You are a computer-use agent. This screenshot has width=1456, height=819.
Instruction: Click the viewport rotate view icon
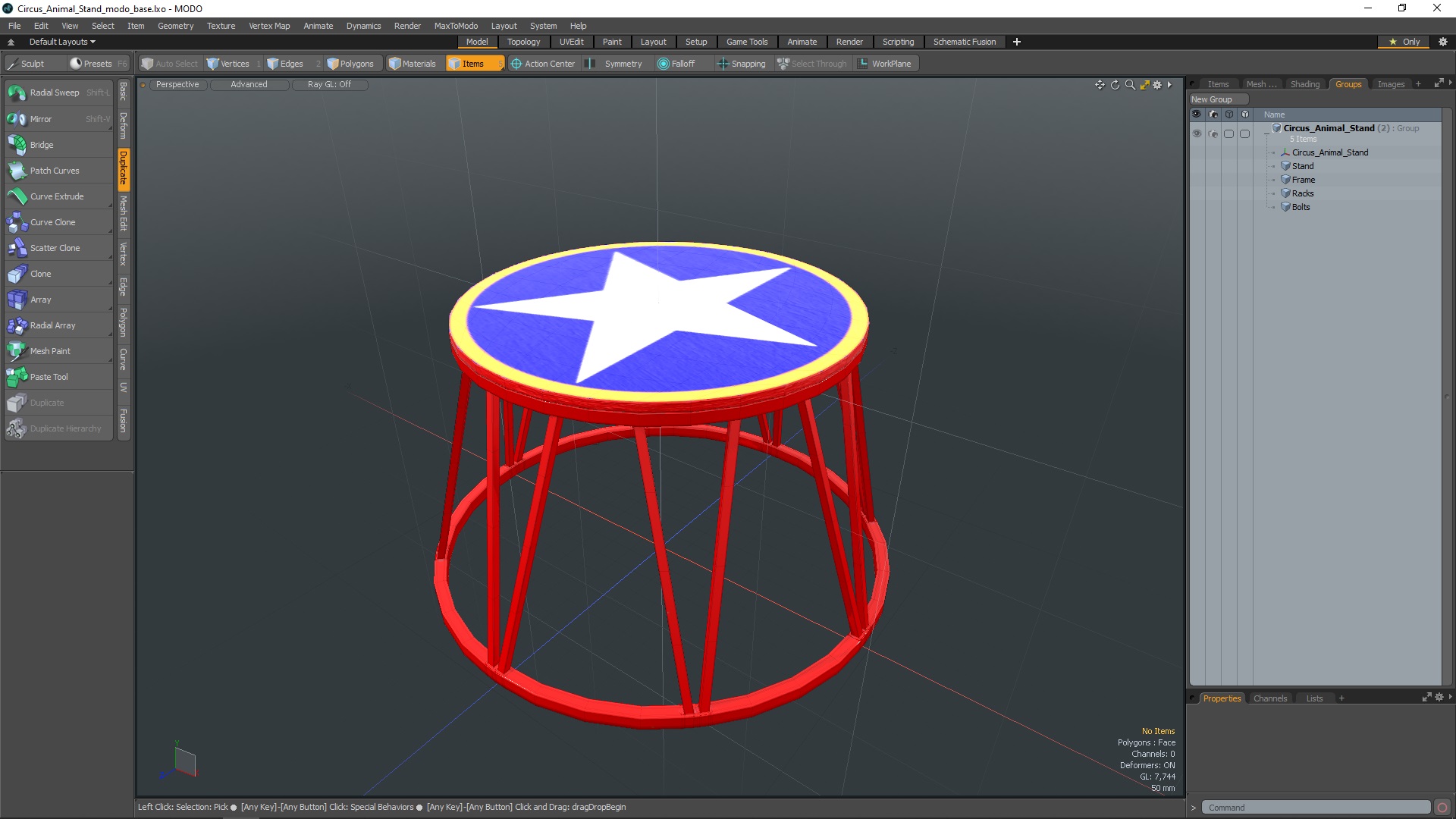1115,85
